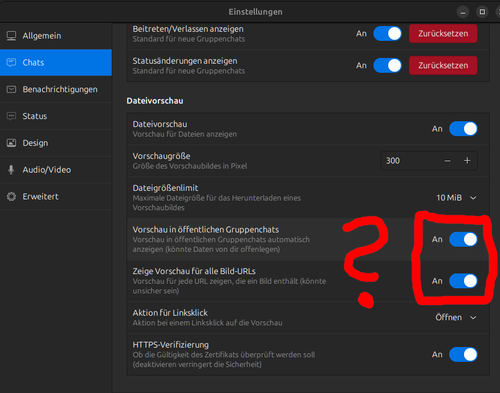Open the Status settings page
Screen dimensions: 500x393
click(x=56, y=116)
